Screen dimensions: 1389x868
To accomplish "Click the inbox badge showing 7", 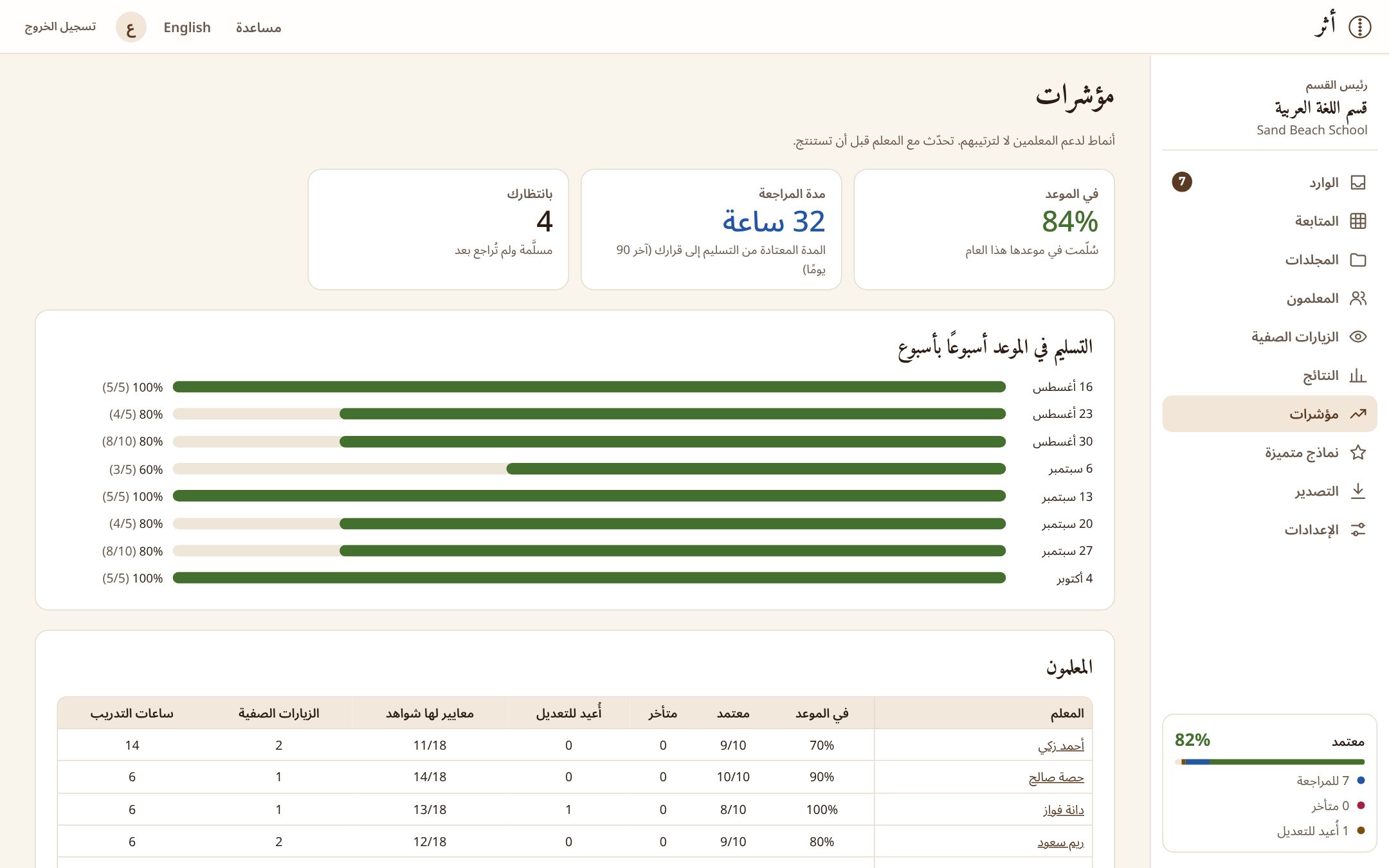I will 1182,182.
